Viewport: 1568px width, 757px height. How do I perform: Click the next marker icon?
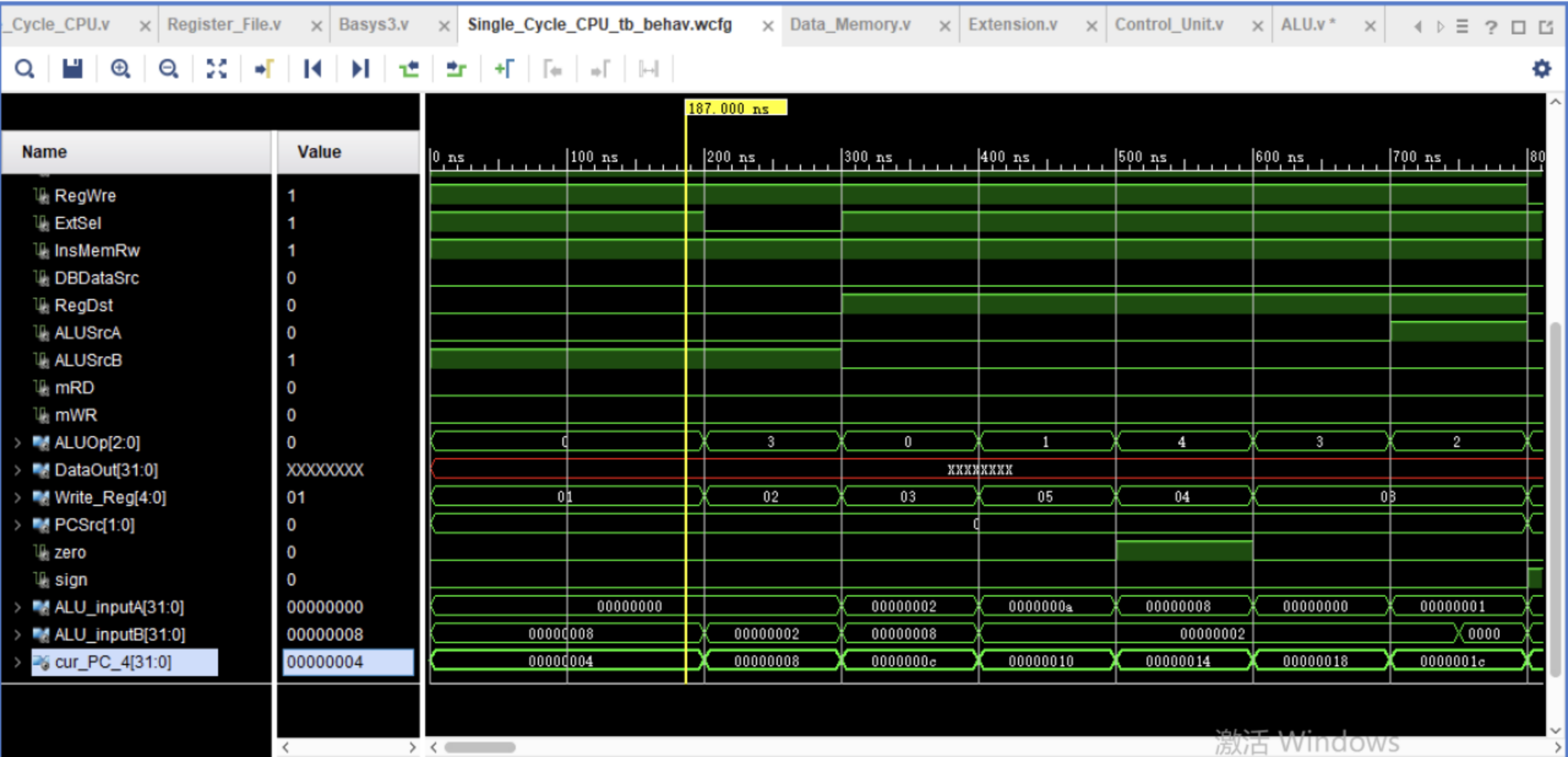pos(600,69)
